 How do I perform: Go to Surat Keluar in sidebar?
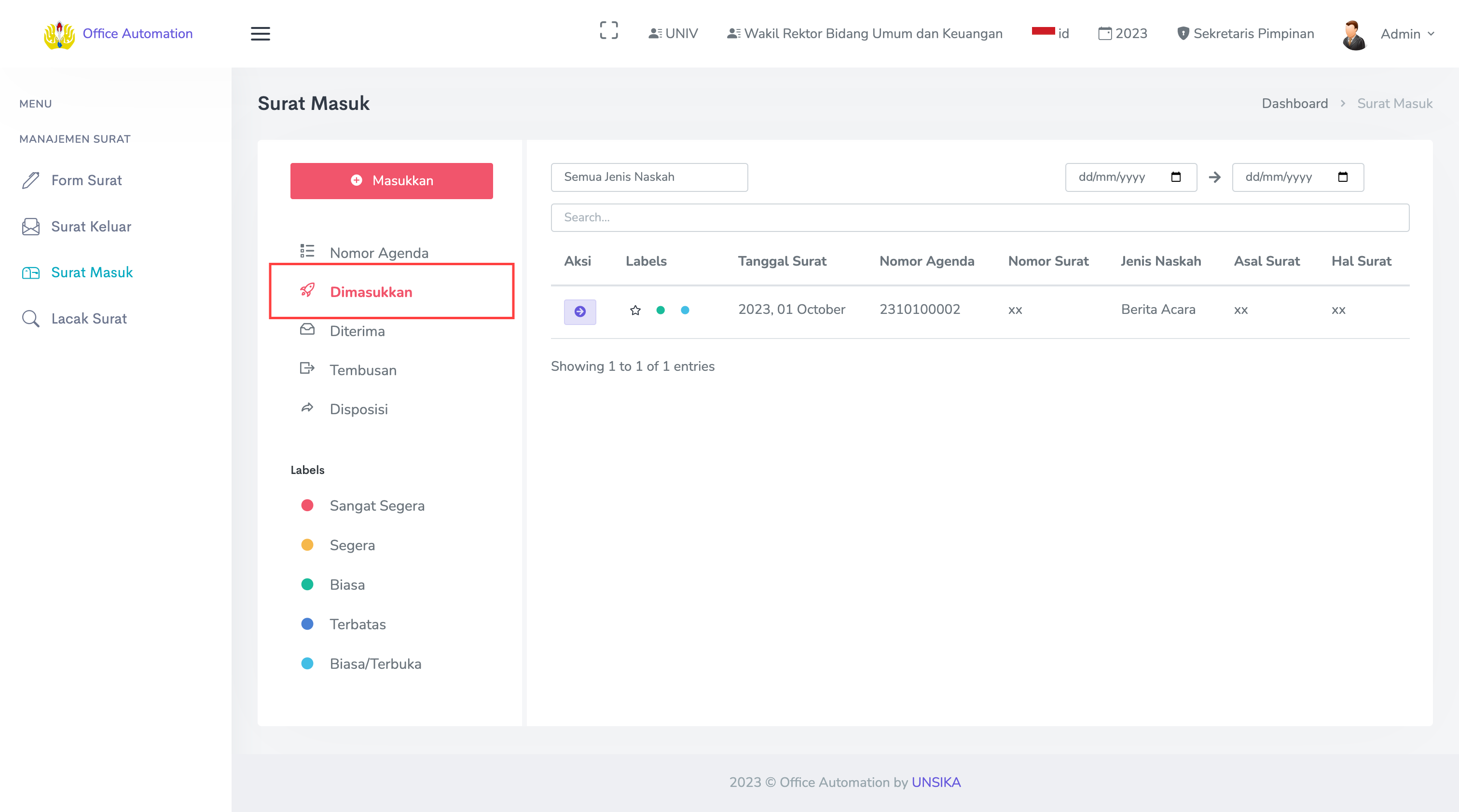pos(91,226)
